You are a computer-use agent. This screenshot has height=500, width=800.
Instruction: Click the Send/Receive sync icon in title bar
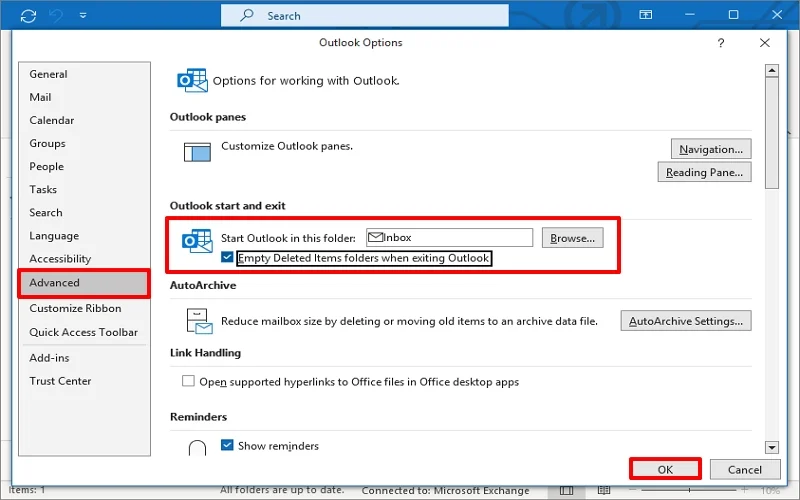pyautogui.click(x=29, y=16)
